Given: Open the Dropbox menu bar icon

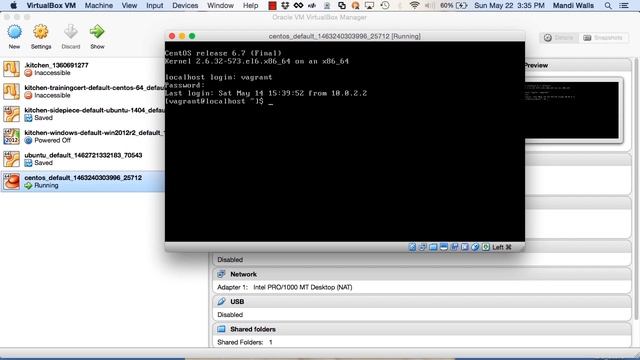Looking at the screenshot, I should (x=285, y=5).
